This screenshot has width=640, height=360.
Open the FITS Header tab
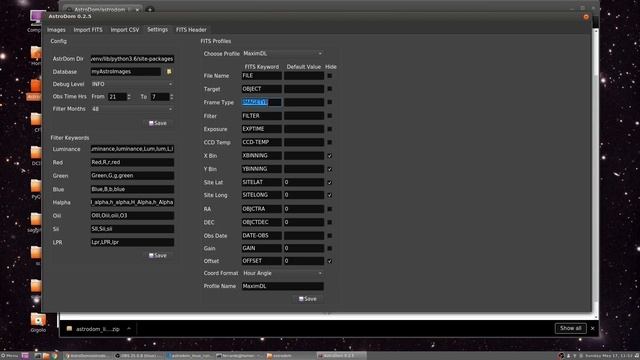tap(191, 30)
